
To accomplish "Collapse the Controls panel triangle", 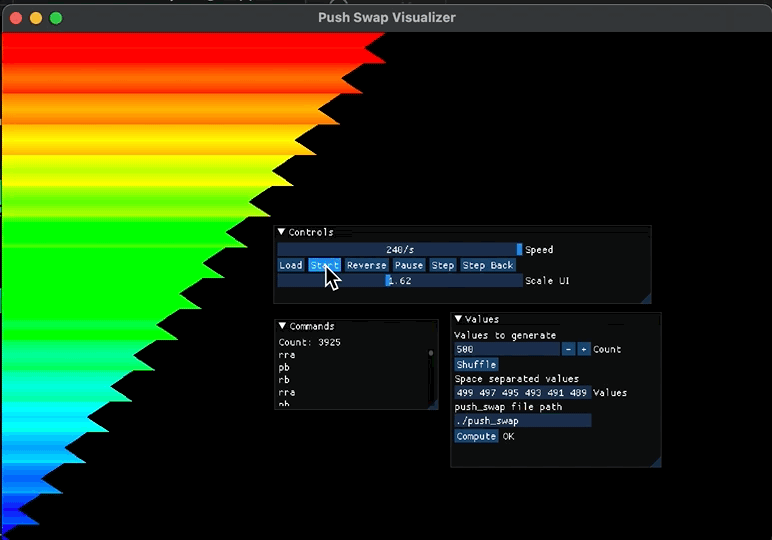I will 282,232.
